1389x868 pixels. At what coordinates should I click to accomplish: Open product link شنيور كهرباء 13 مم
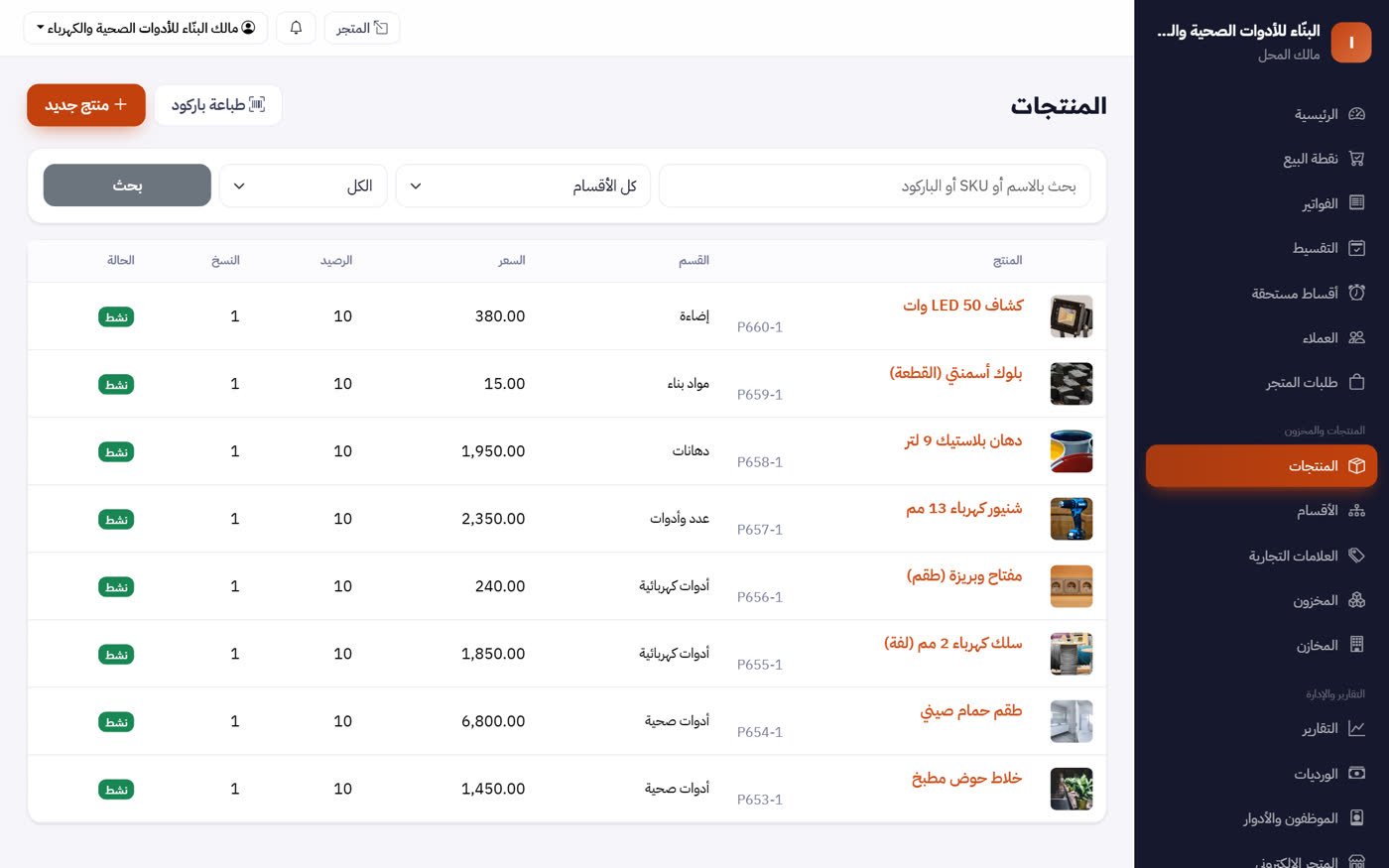pos(963,508)
